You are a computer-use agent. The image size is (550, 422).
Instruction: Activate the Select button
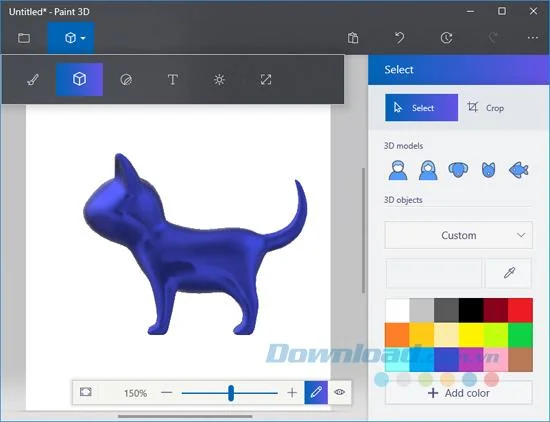pyautogui.click(x=422, y=108)
